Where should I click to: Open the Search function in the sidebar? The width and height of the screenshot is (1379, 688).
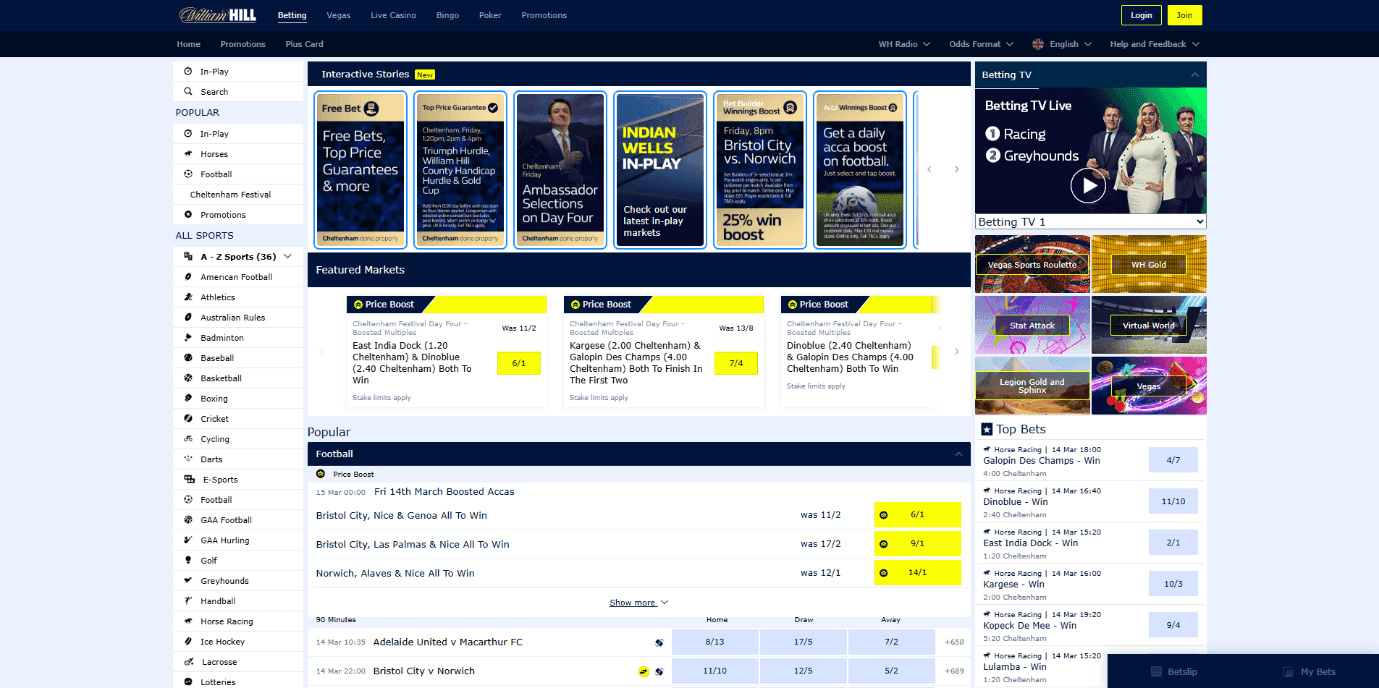tap(190, 91)
